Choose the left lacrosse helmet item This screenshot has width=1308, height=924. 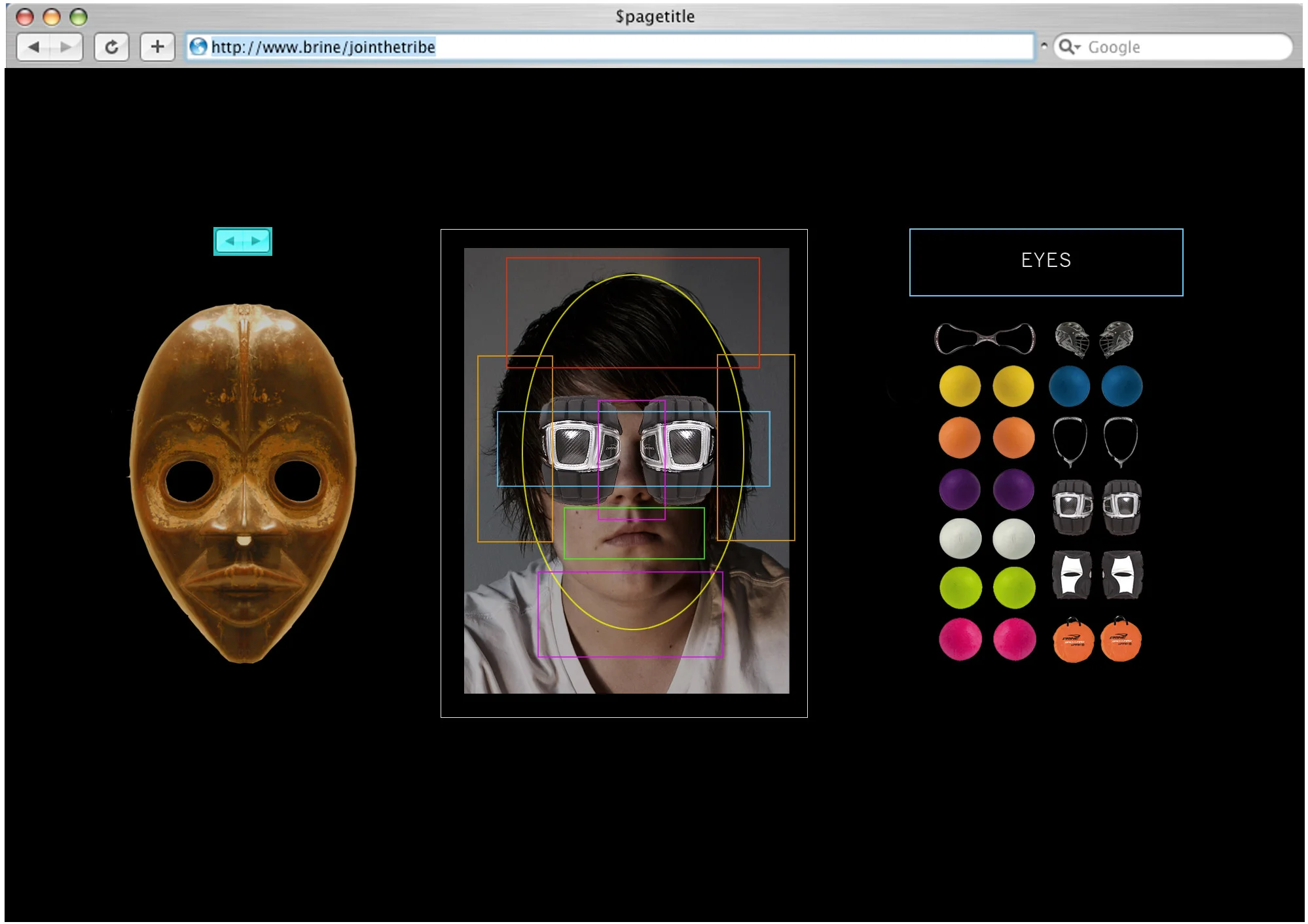click(x=1072, y=339)
